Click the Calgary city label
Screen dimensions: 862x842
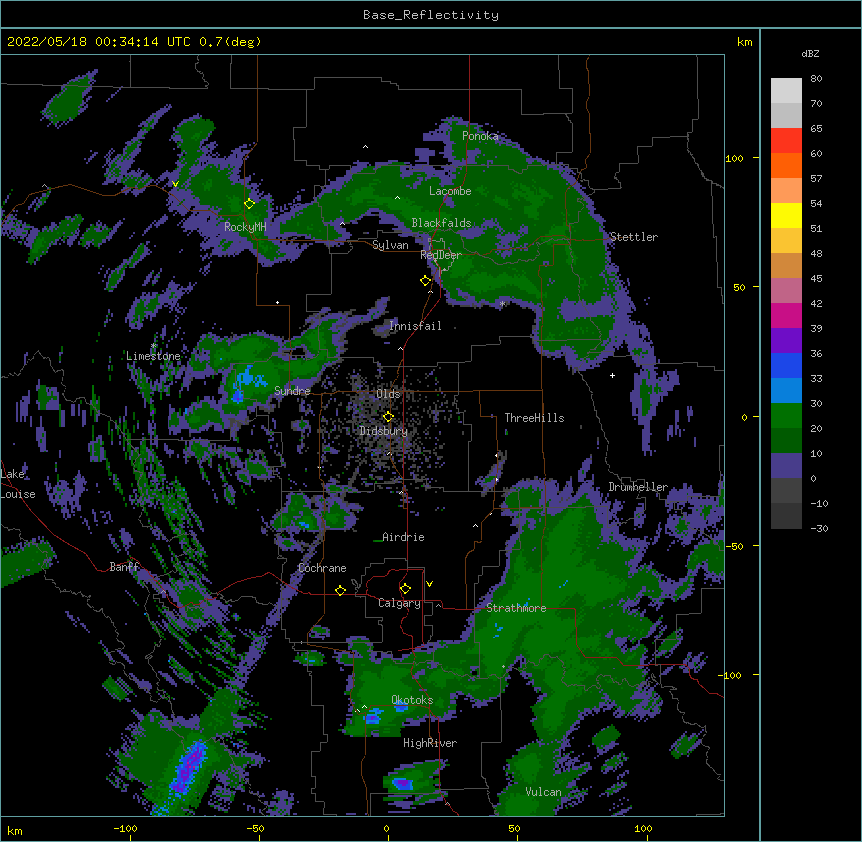point(399,603)
